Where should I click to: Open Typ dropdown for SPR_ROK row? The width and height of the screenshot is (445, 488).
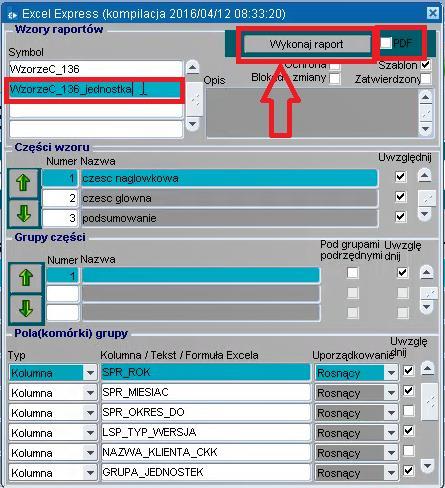click(90, 373)
